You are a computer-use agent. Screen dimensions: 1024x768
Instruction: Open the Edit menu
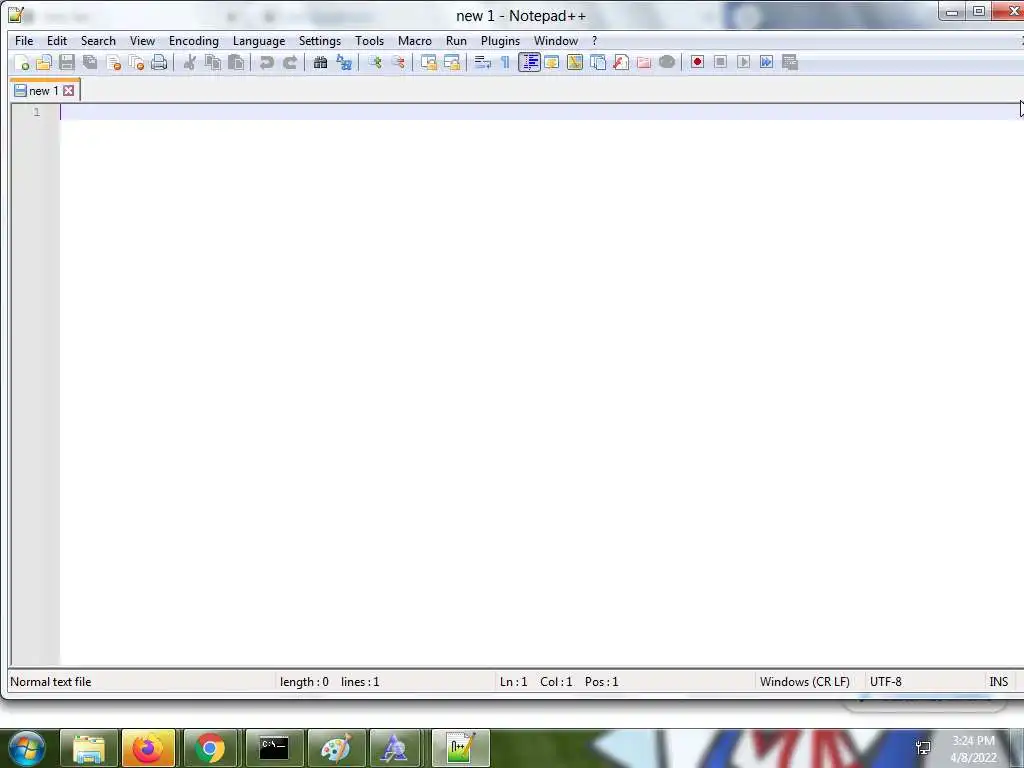click(x=57, y=40)
